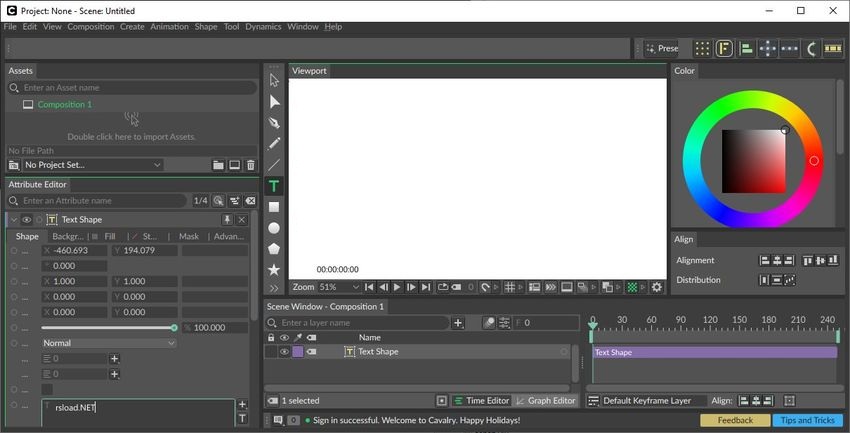Pick the Ellipse shape tool
Image resolution: width=850 pixels, height=433 pixels.
pos(274,228)
